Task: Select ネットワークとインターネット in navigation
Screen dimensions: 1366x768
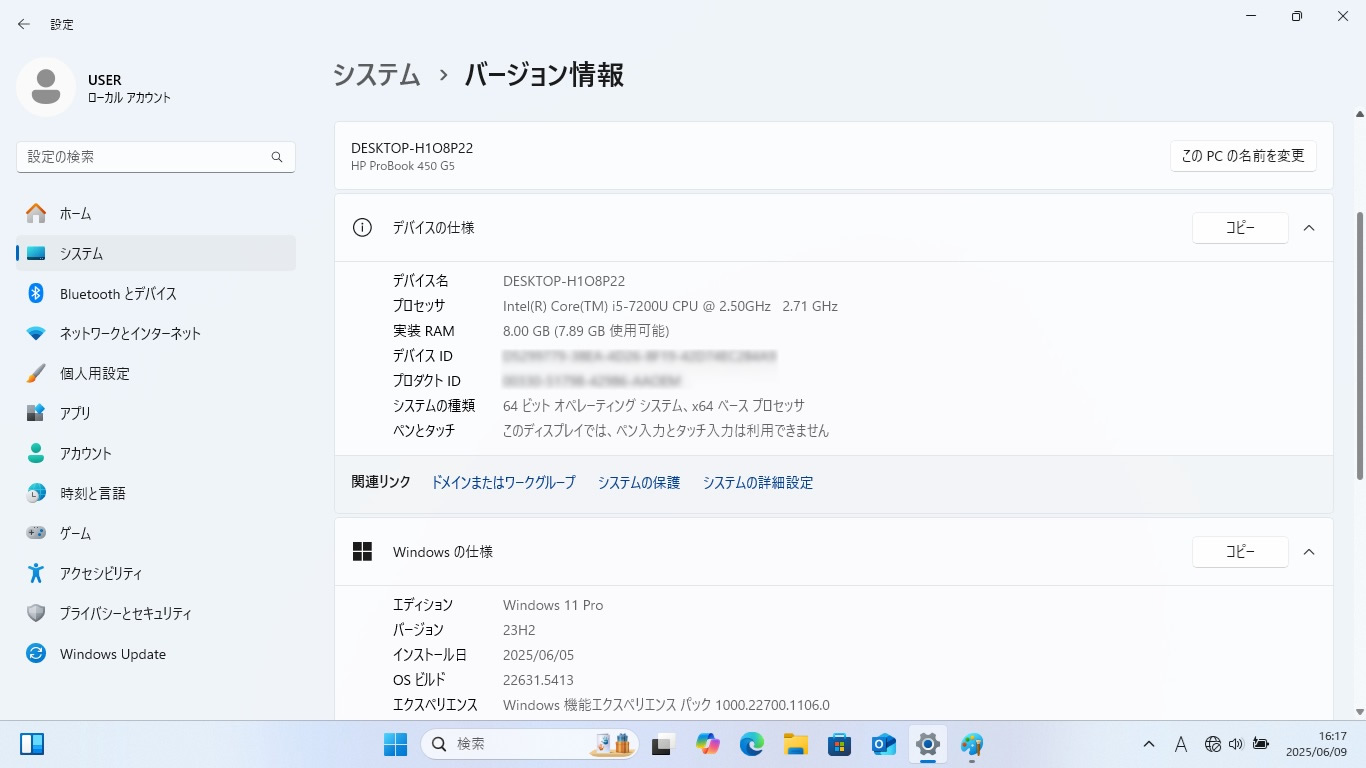Action: [x=156, y=333]
